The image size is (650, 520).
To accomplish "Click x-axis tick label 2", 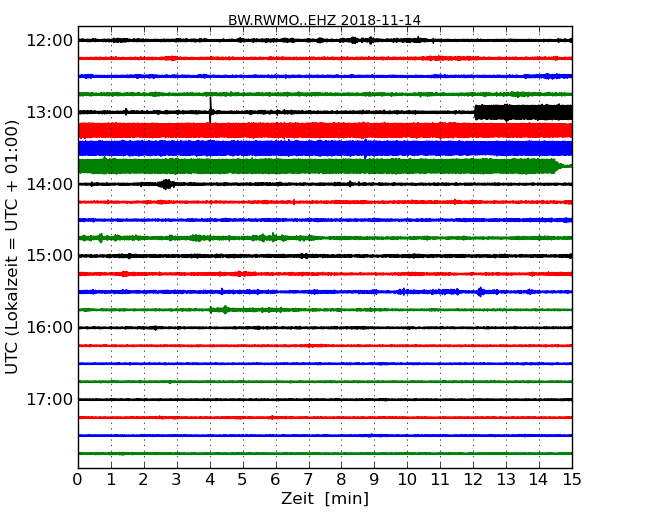I will coord(144,479).
